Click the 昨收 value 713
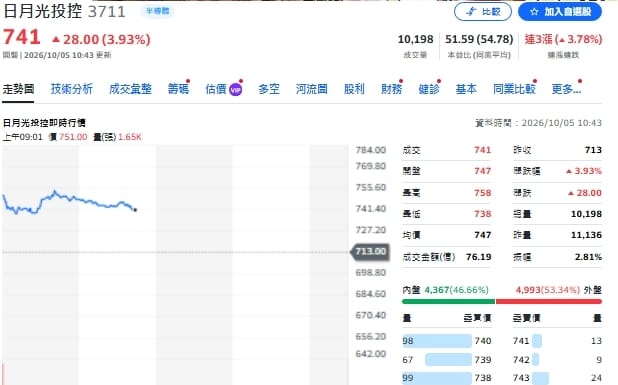 (x=593, y=150)
